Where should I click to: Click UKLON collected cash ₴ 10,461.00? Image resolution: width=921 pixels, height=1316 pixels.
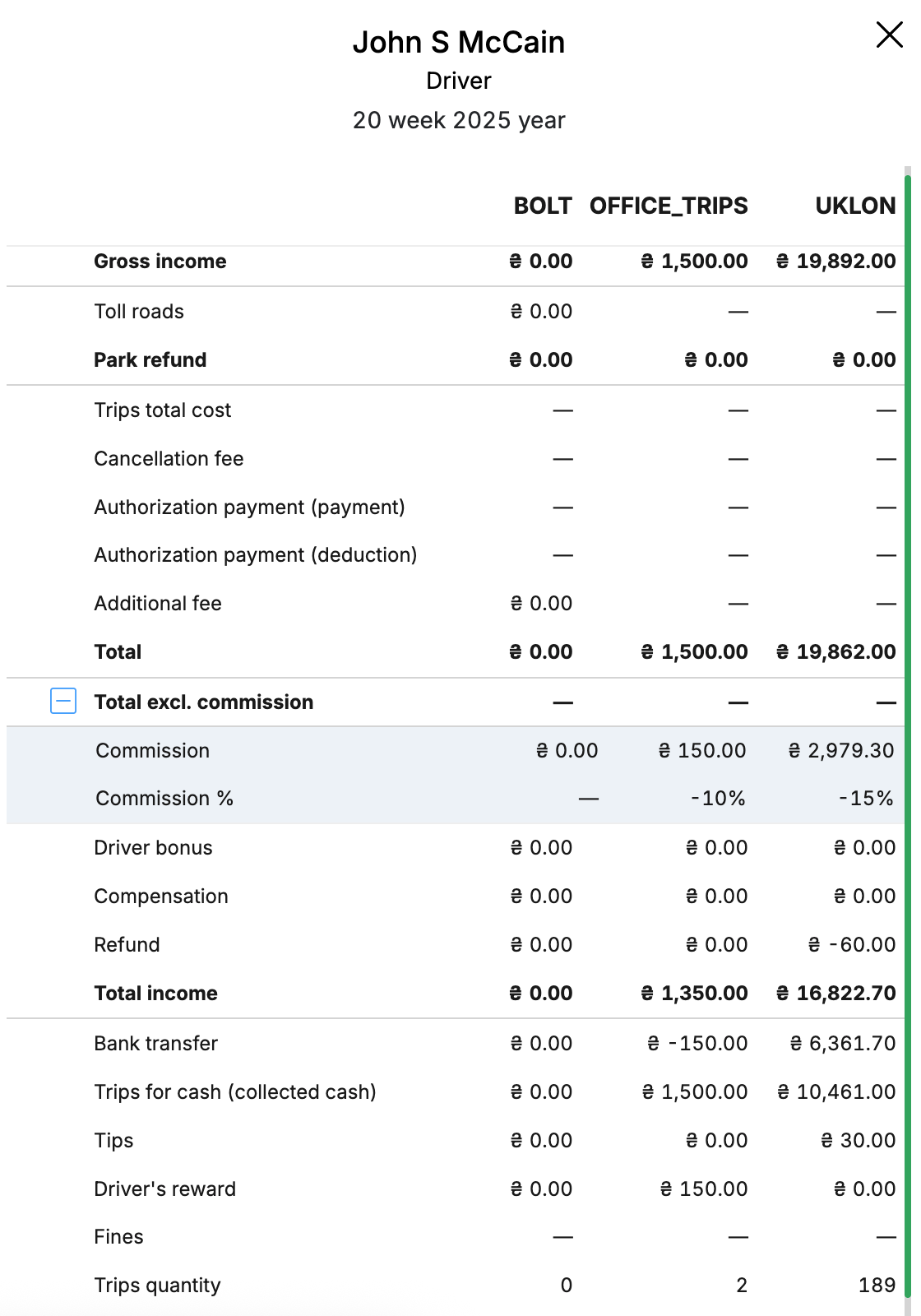(837, 1091)
